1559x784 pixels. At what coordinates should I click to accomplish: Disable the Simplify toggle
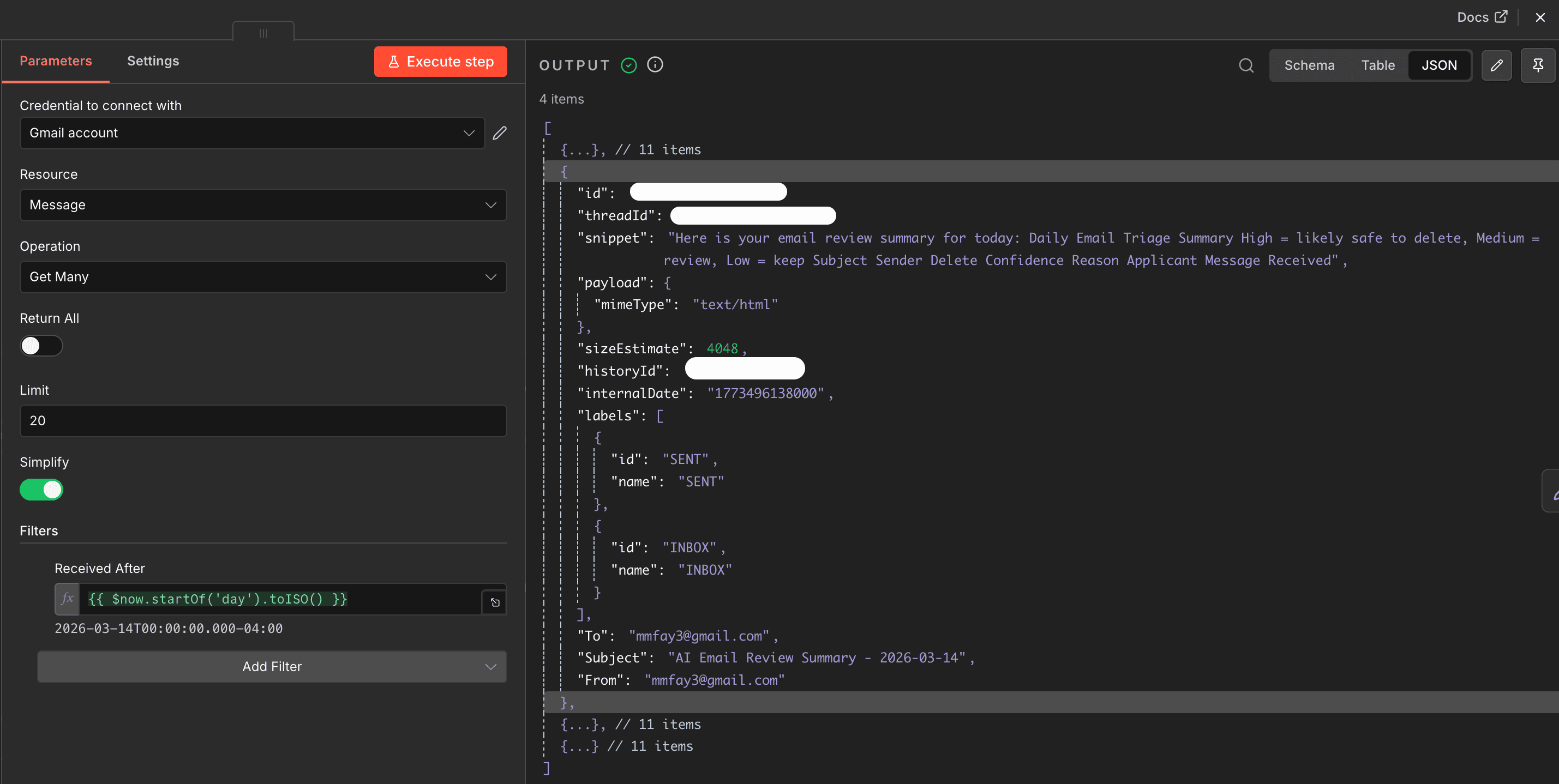[x=41, y=490]
